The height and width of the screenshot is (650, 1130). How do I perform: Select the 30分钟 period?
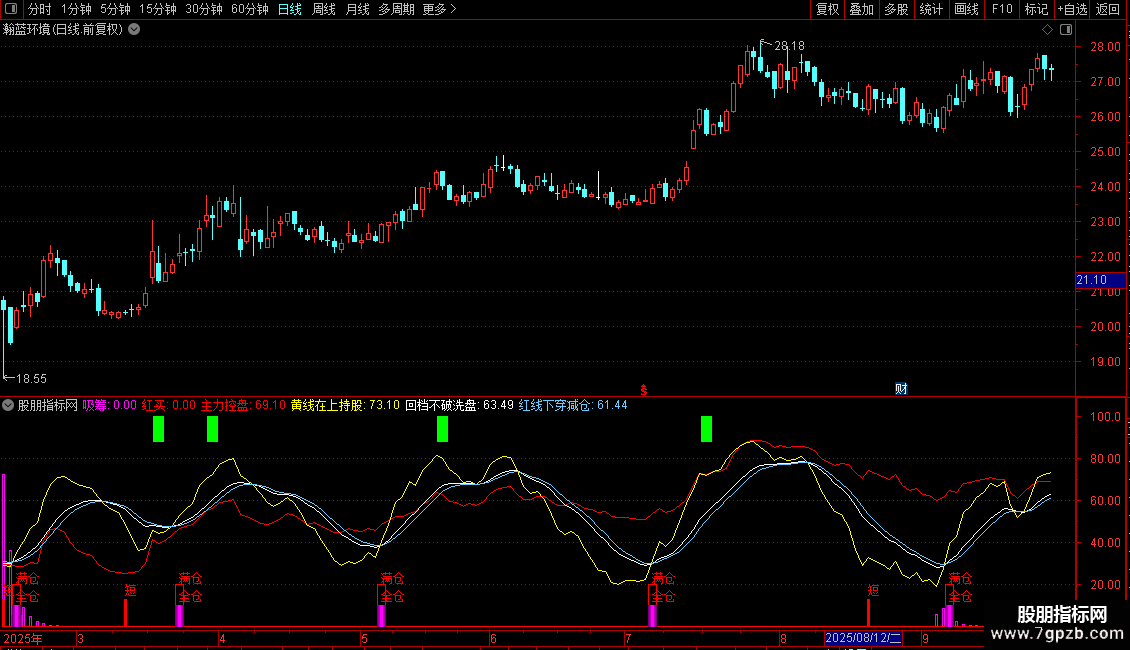pyautogui.click(x=204, y=9)
